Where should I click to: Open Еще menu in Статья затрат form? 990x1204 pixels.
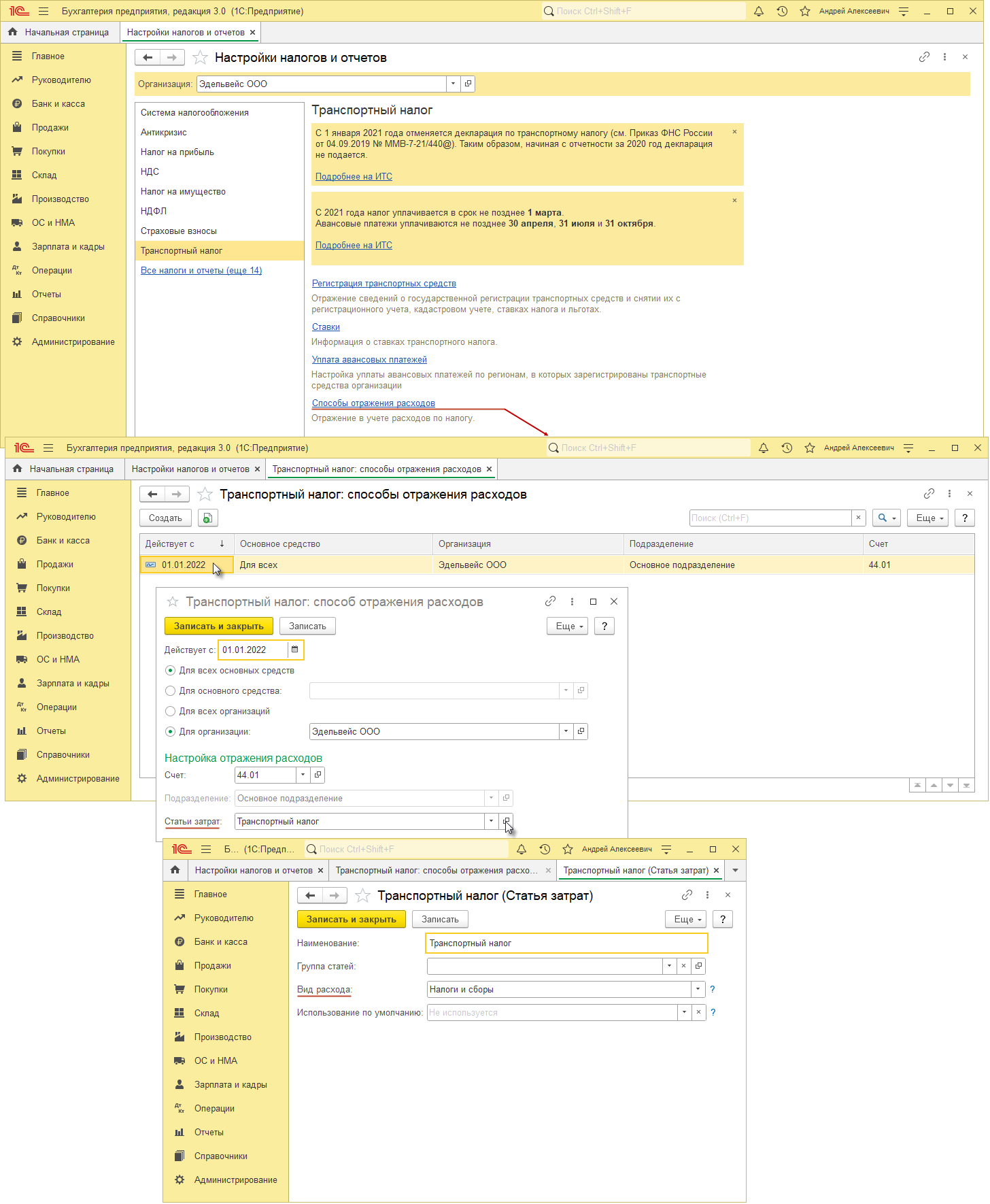tap(687, 919)
